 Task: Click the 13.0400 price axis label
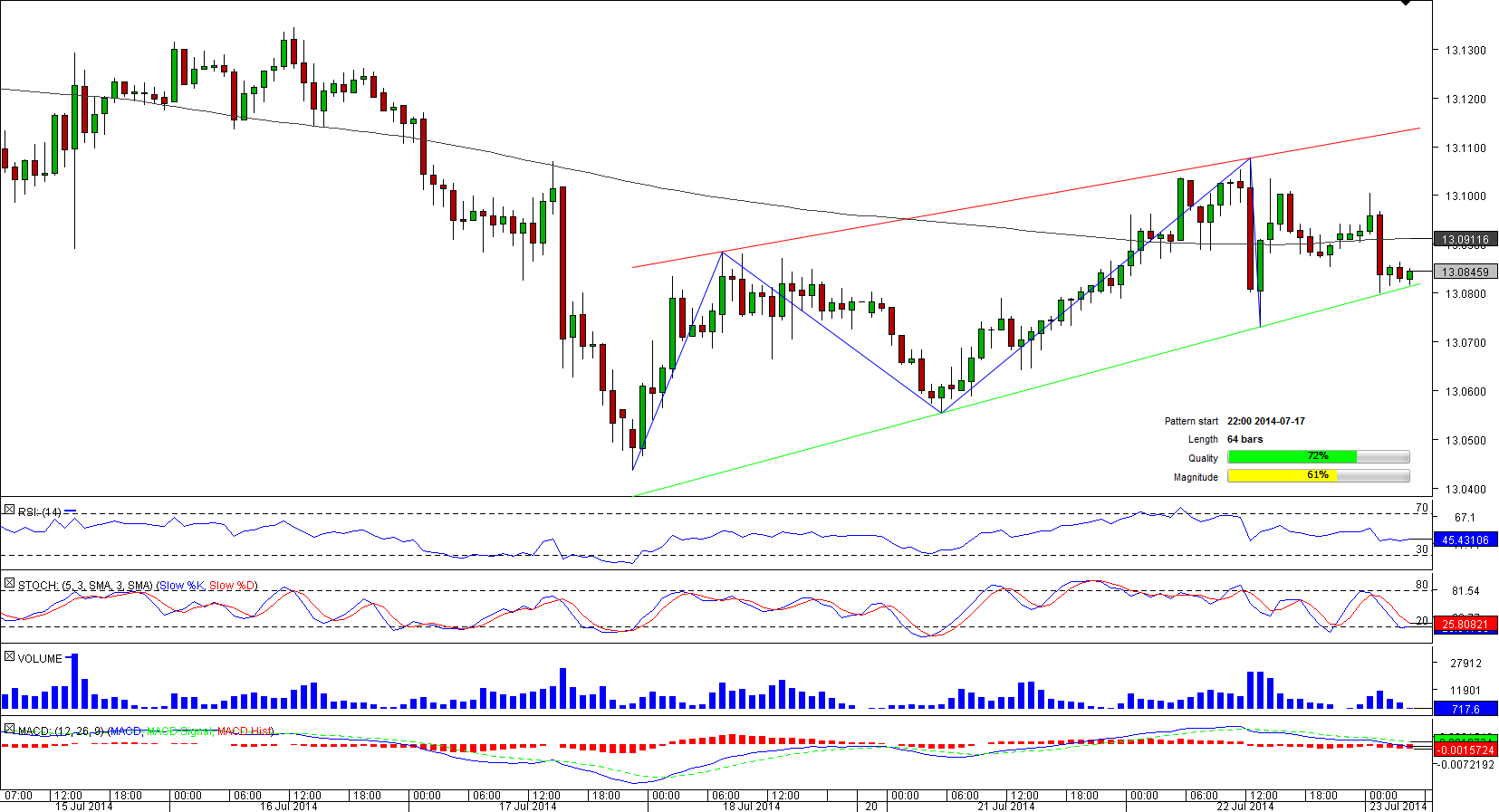[x=1465, y=489]
